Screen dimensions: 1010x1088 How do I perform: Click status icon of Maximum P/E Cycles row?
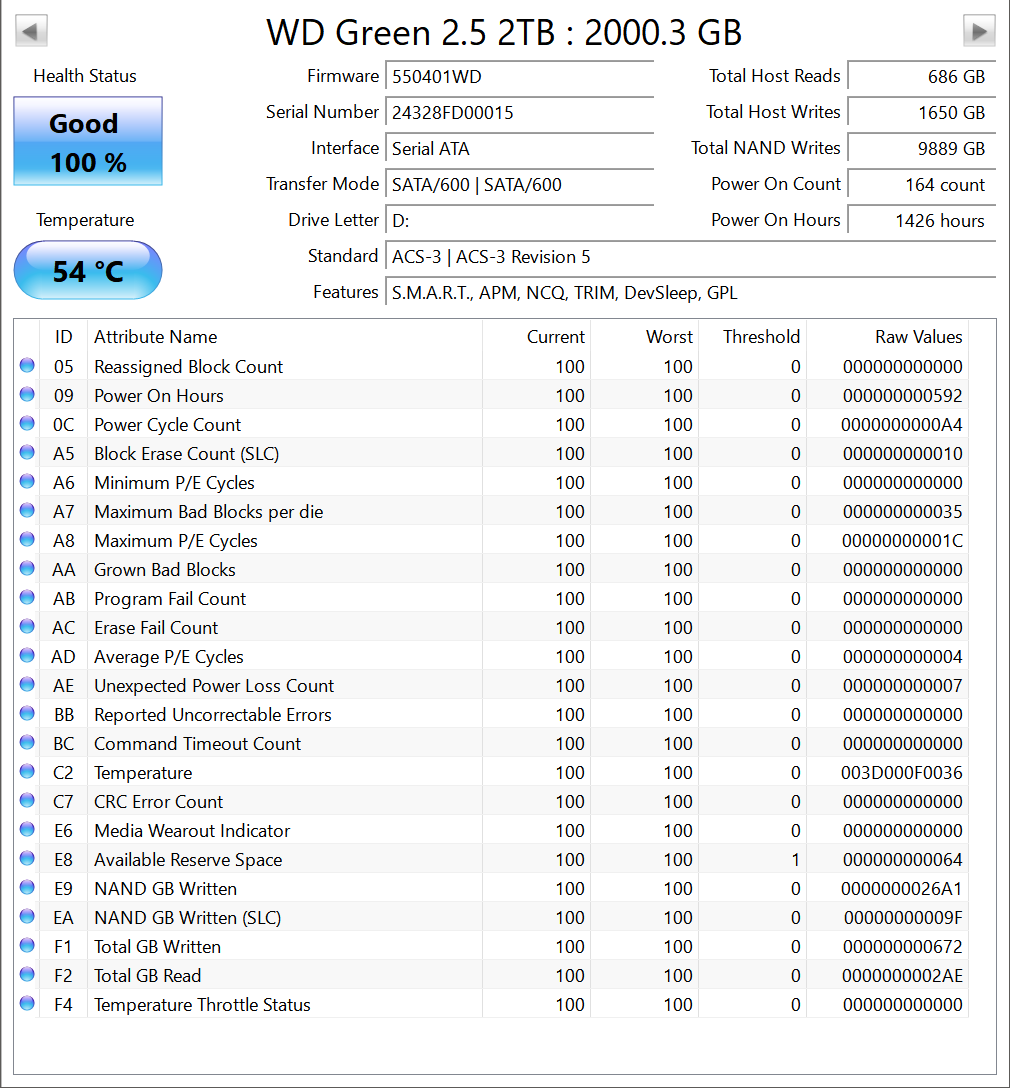point(27,539)
